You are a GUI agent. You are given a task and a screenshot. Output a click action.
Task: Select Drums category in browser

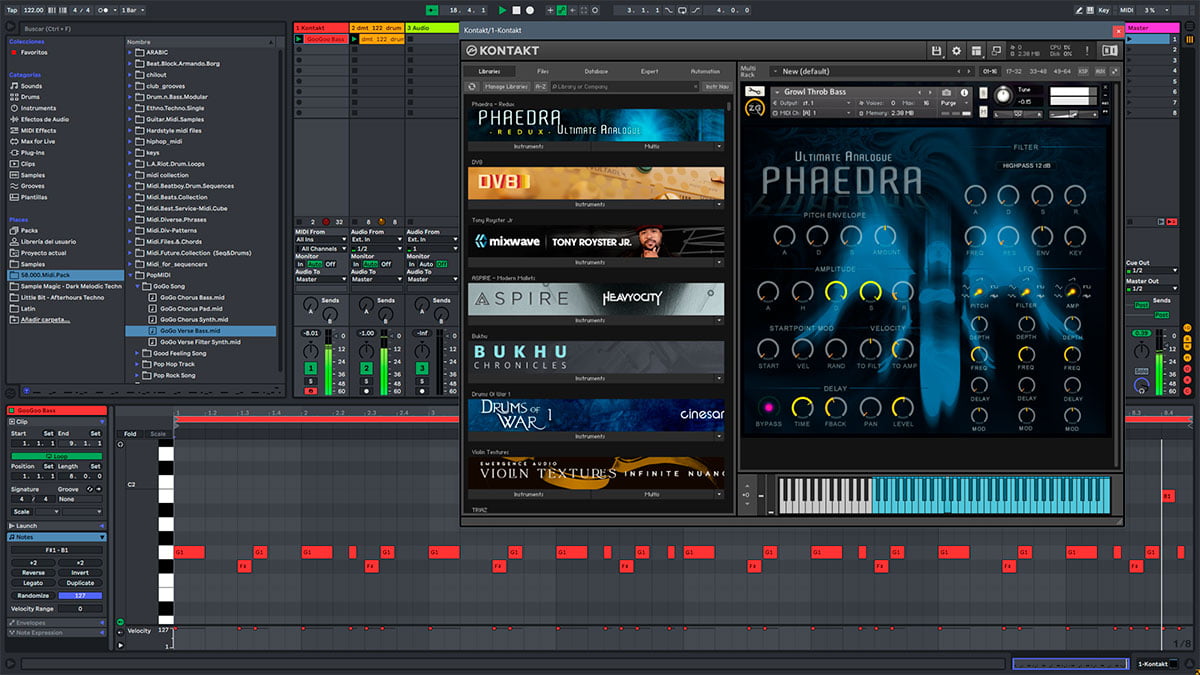(x=31, y=97)
